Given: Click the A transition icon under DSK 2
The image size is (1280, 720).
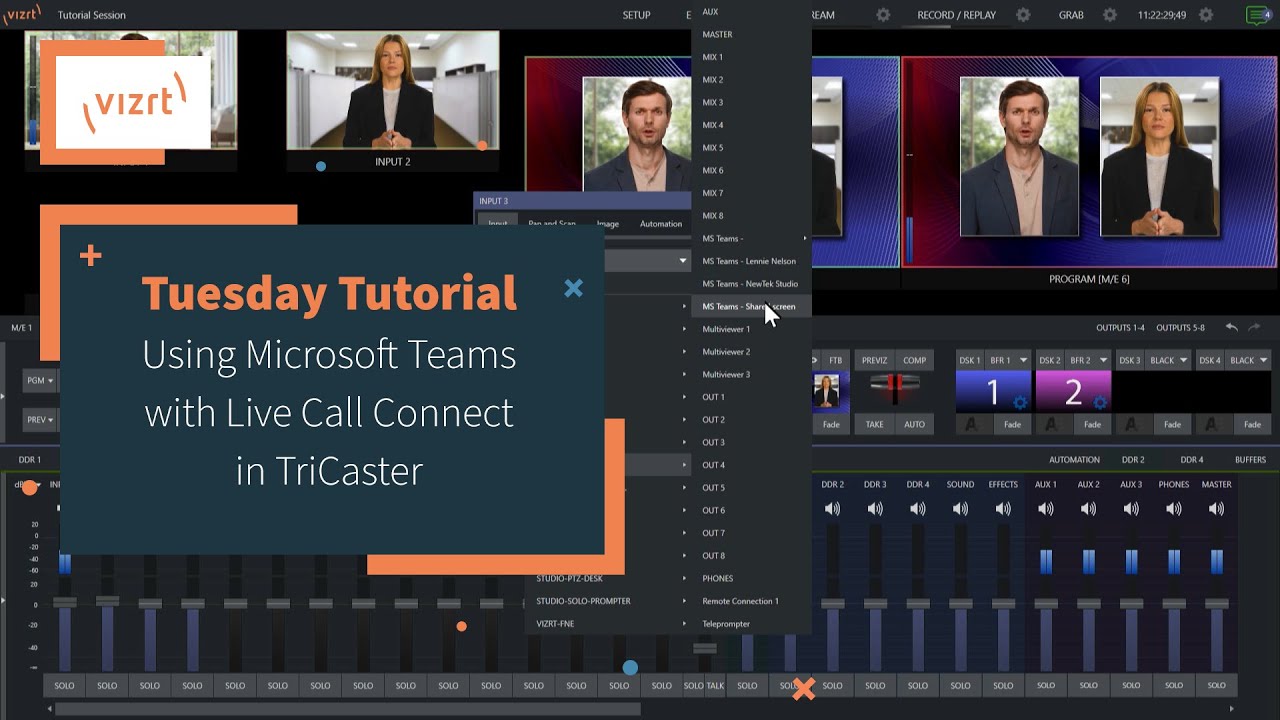Looking at the screenshot, I should coord(1054,424).
